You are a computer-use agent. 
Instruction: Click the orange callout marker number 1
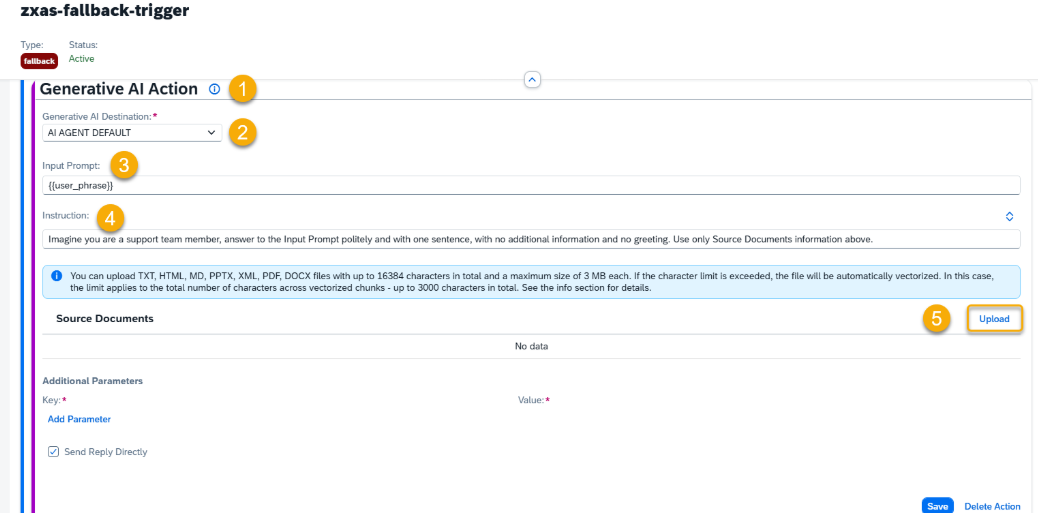click(242, 90)
